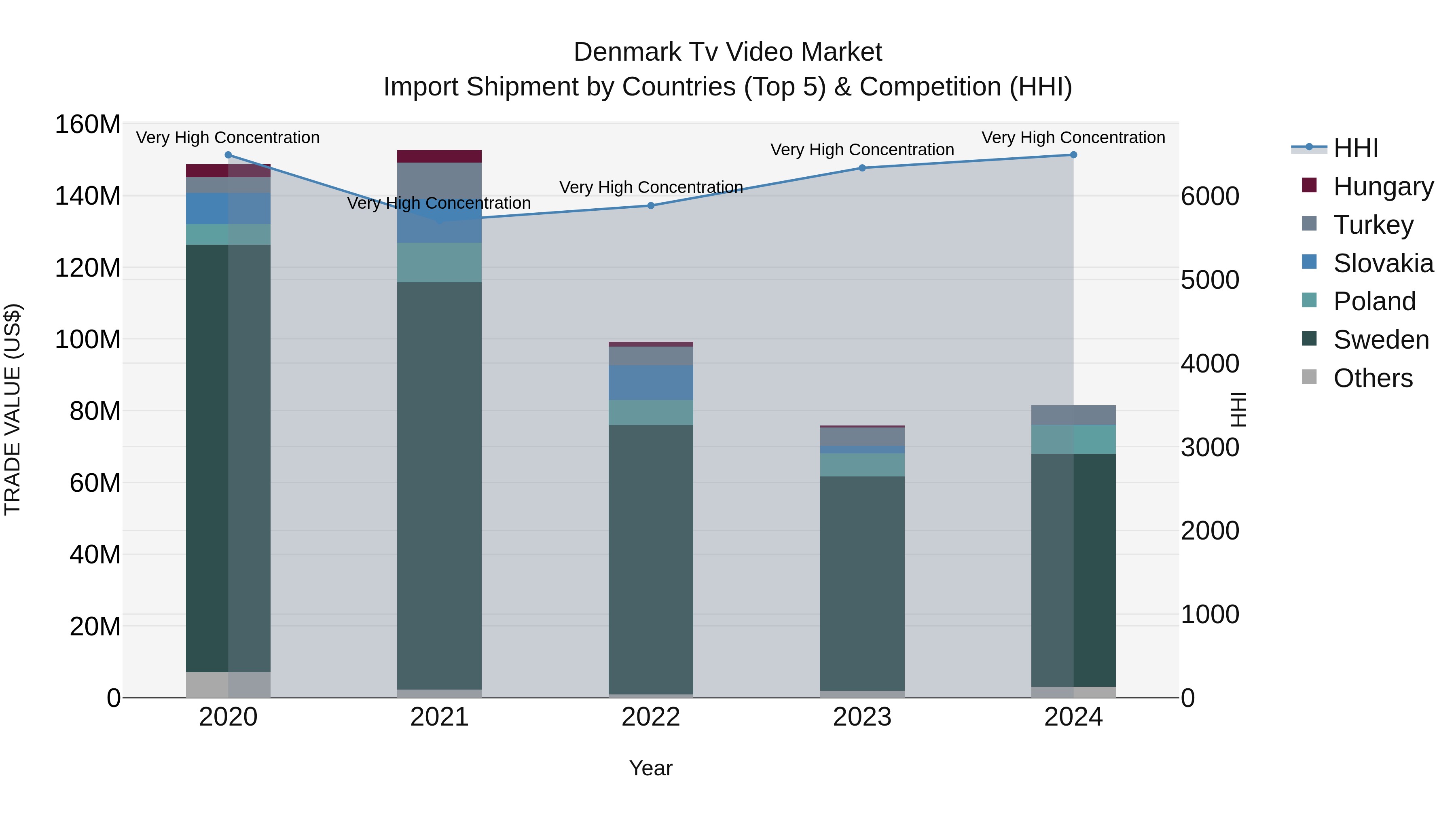
Task: Click the Slovakia blue swatch in legend
Action: tap(1309, 262)
